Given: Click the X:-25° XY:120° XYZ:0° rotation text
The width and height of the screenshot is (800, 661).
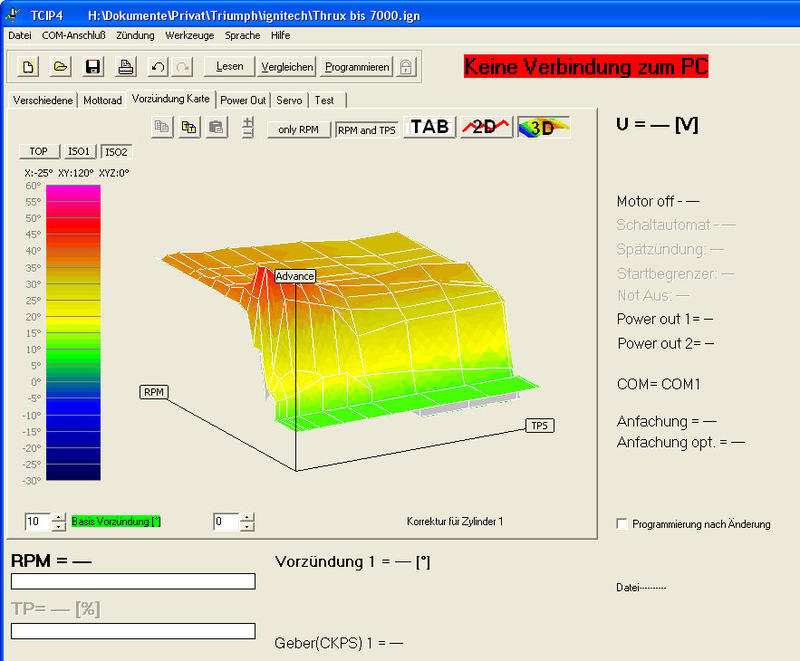Looking at the screenshot, I should point(77,173).
